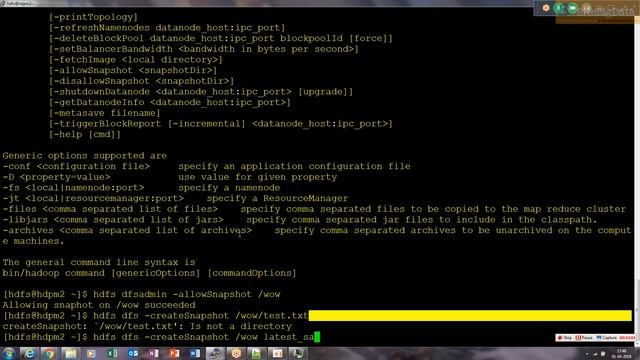This screenshot has width=640, height=360.
Task: Click the Stop recording button
Action: tap(565, 338)
